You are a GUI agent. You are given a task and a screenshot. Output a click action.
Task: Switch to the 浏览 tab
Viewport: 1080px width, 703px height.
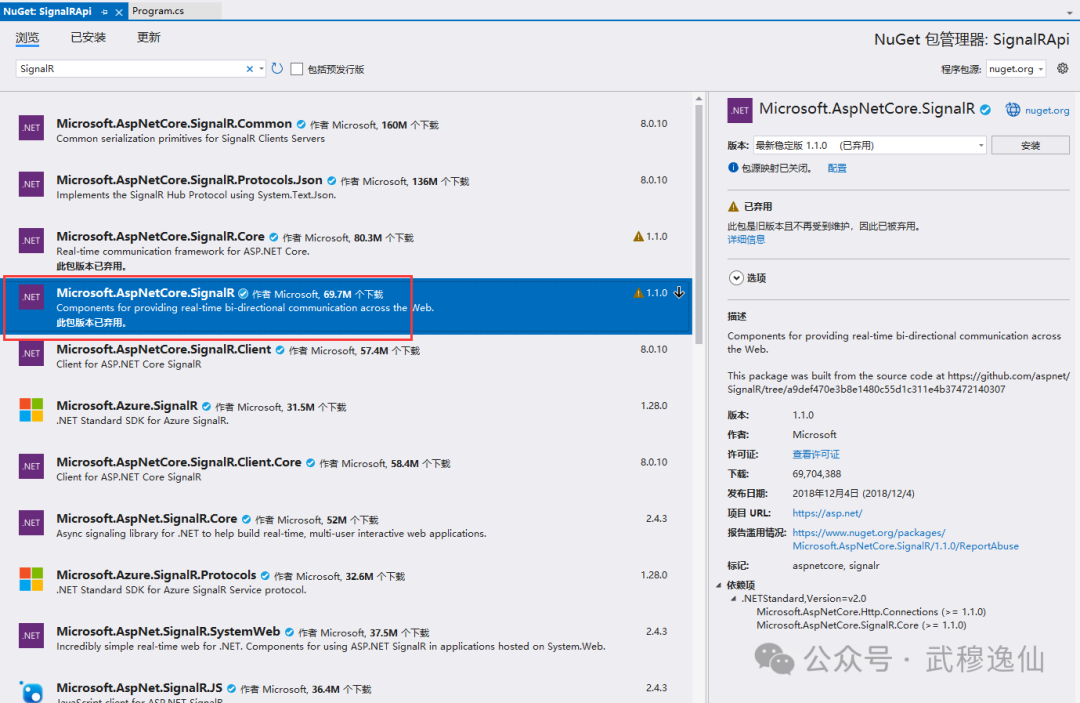[x=27, y=37]
